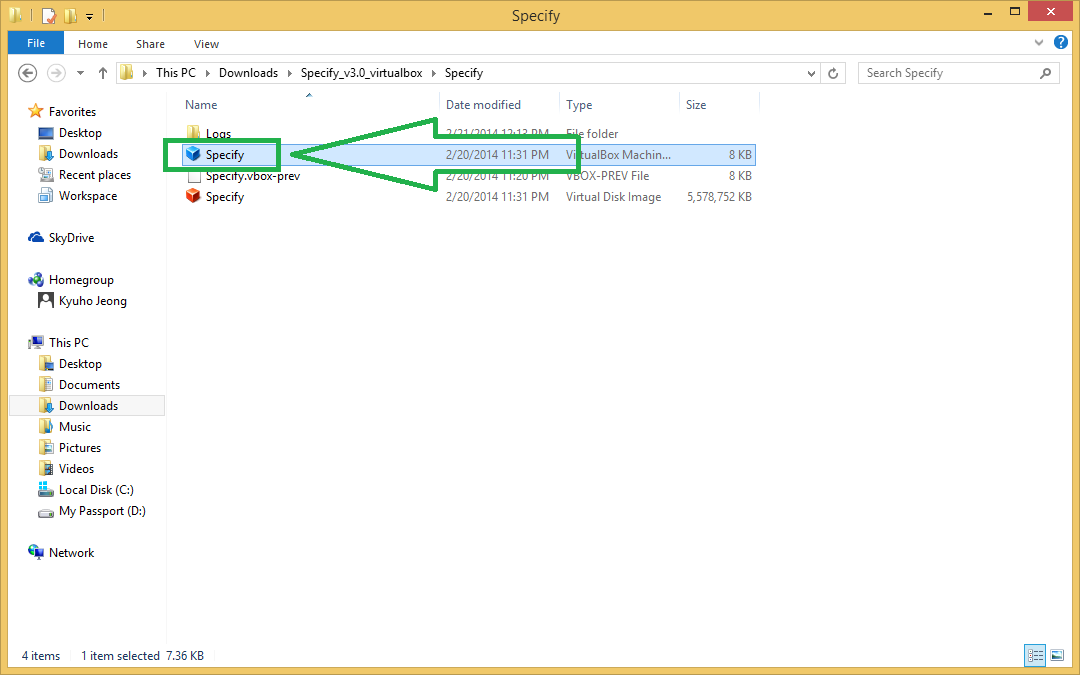1080x675 pixels.
Task: Switch to the Share ribbon tab
Action: (150, 43)
